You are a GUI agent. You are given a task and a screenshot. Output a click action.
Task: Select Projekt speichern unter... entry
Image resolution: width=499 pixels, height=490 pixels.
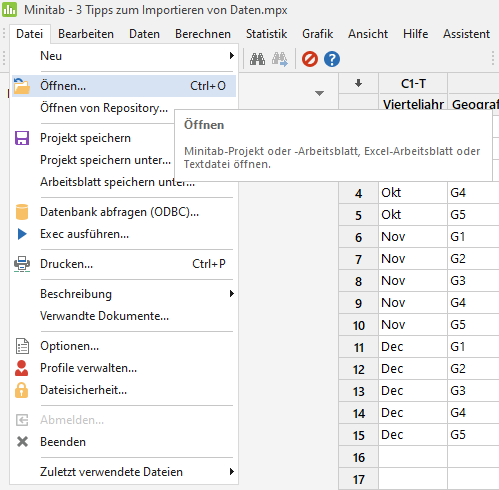tap(106, 160)
